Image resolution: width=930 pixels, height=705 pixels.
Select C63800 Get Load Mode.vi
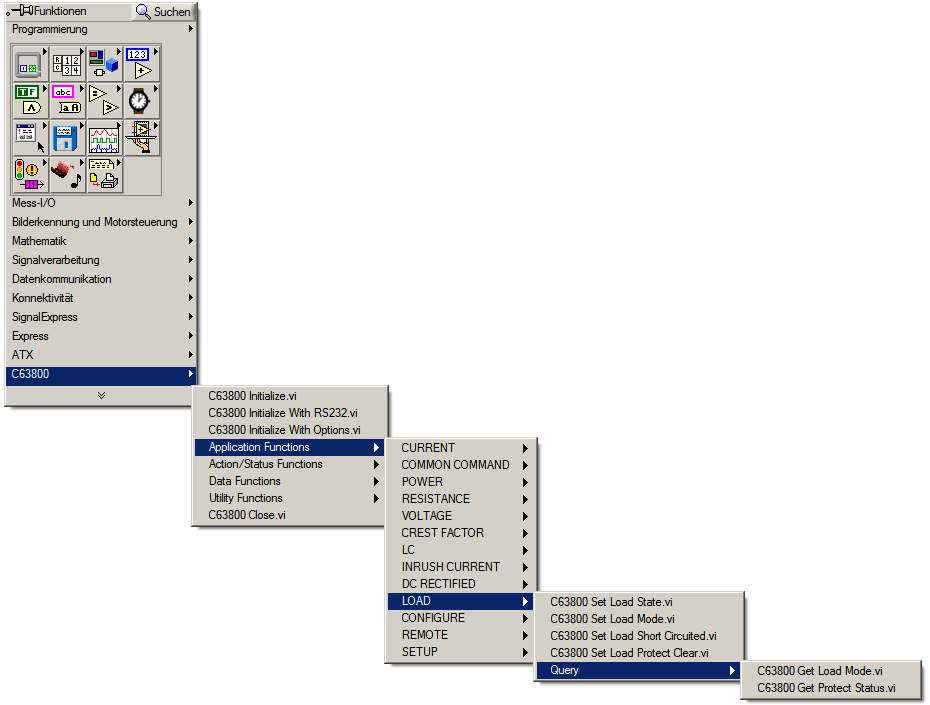(x=831, y=671)
